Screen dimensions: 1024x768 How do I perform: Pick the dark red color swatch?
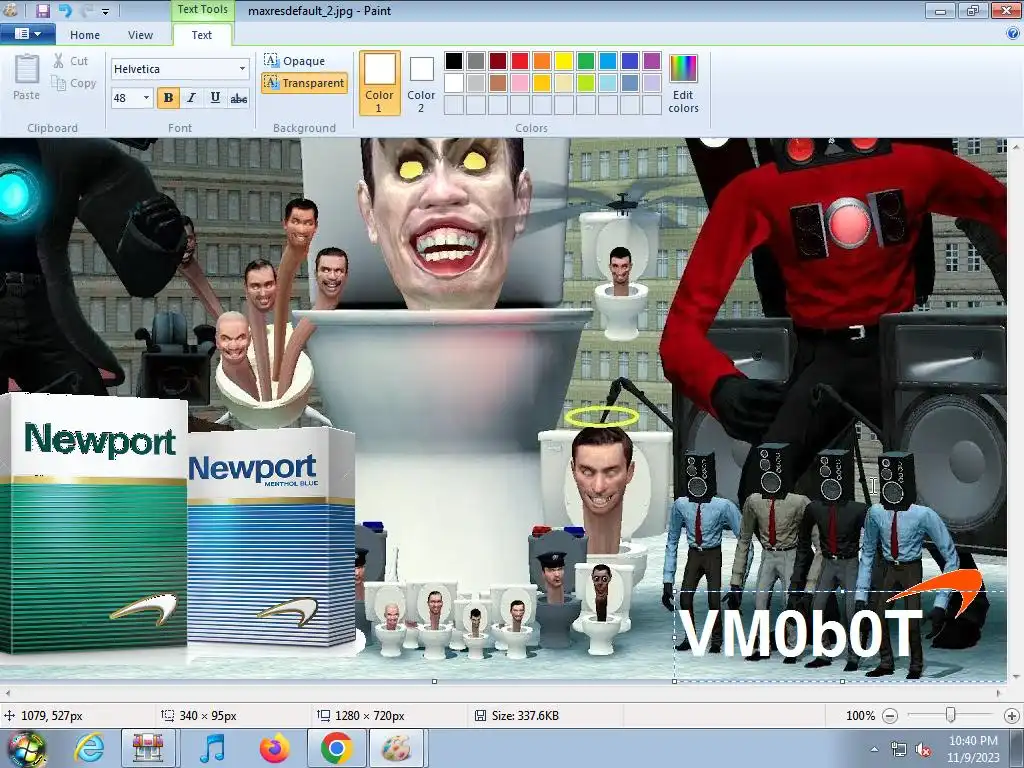[x=498, y=61]
